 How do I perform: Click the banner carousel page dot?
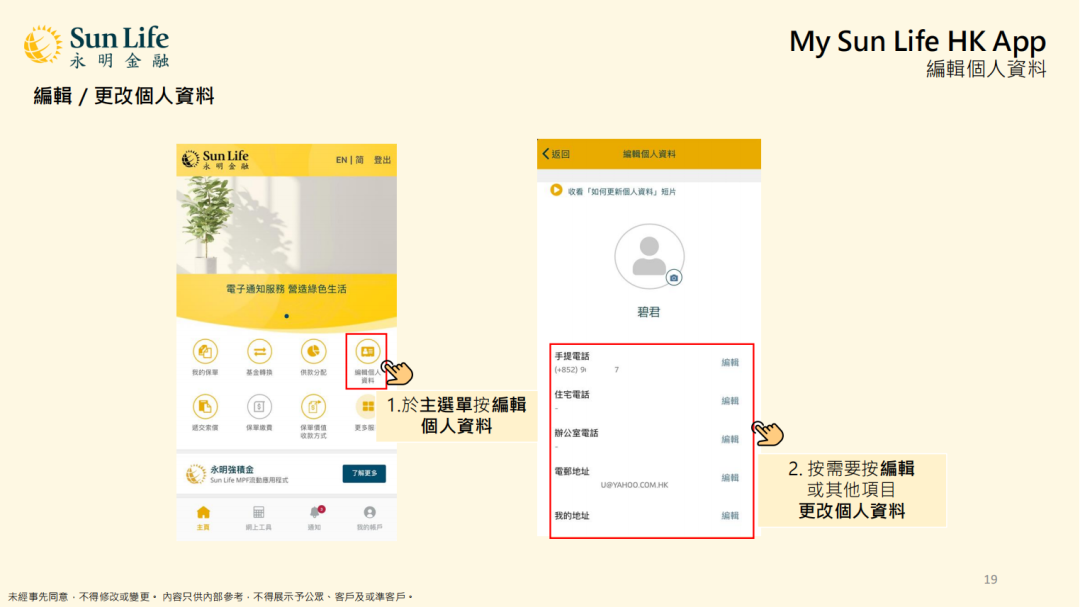(287, 316)
